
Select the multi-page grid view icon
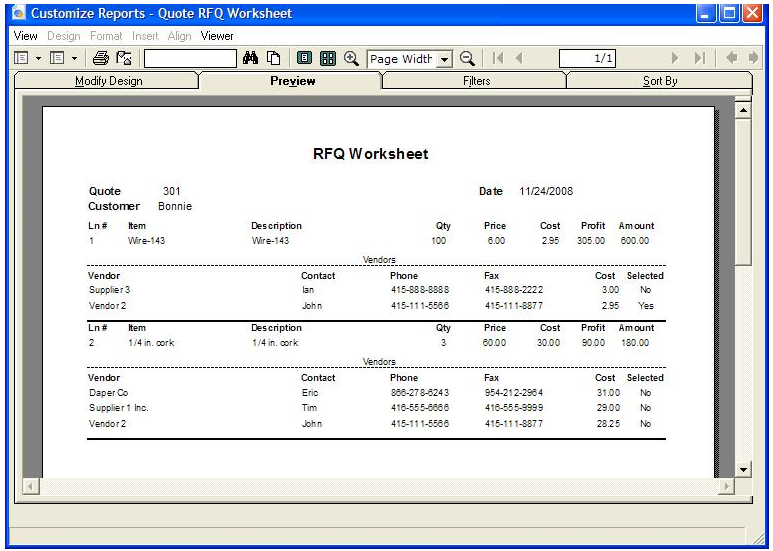pyautogui.click(x=327, y=60)
